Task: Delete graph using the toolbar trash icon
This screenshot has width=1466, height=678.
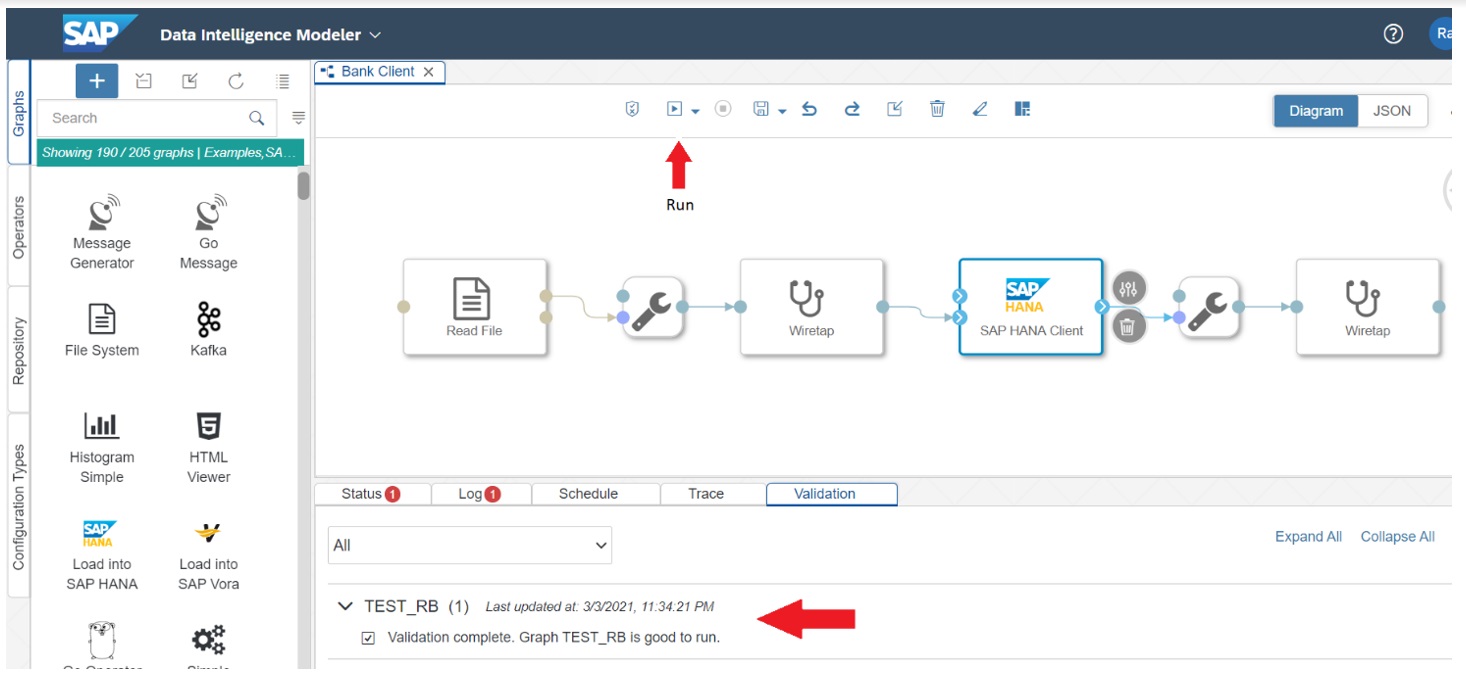Action: tap(937, 109)
